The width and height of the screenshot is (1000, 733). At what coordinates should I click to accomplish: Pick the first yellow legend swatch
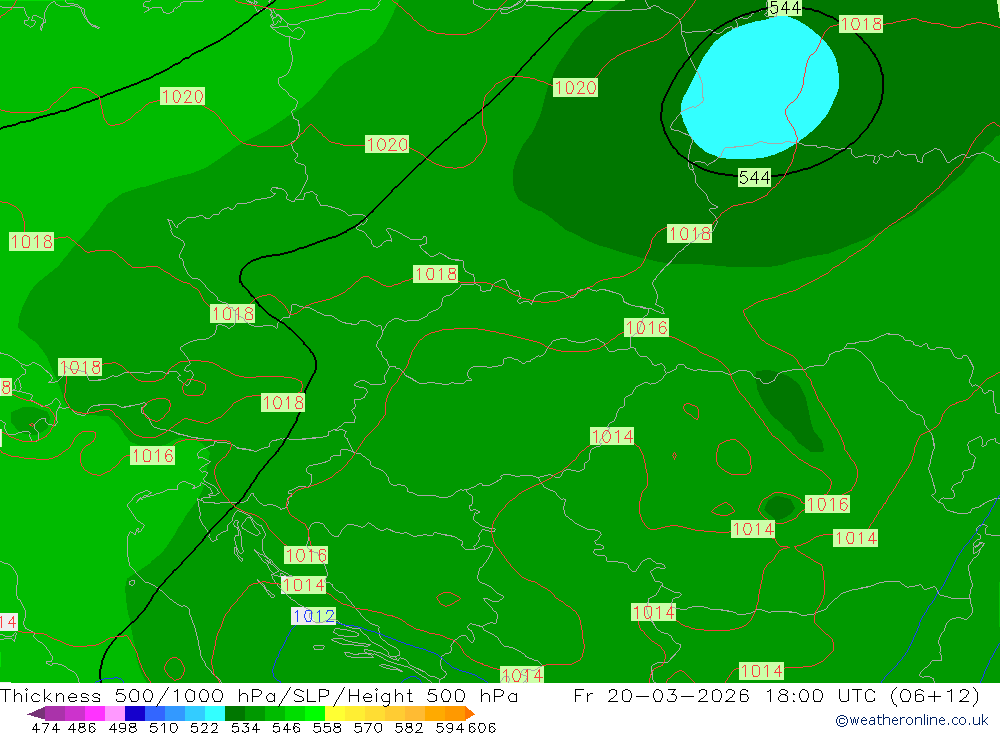tap(334, 713)
